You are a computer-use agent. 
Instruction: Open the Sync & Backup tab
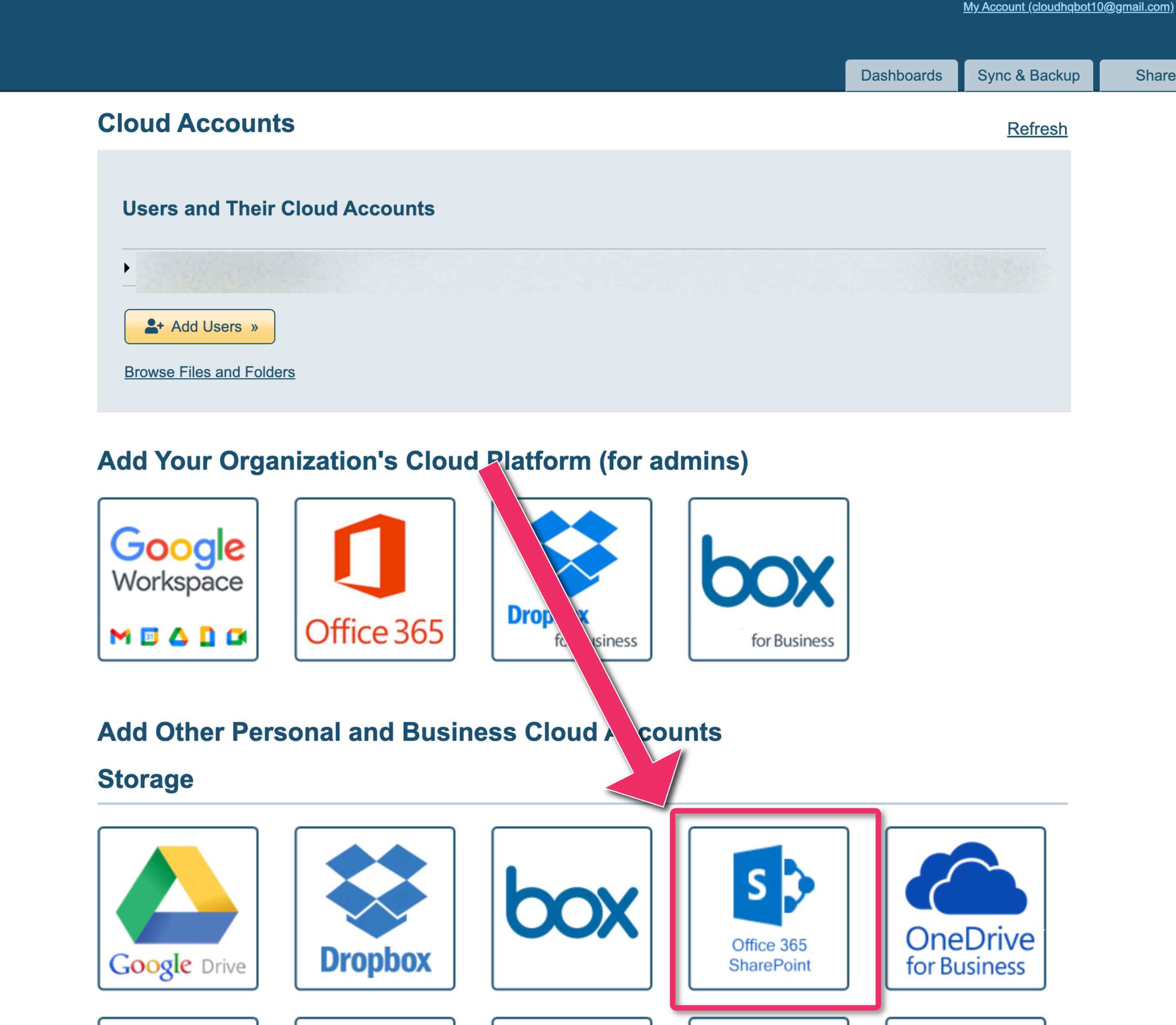tap(1028, 76)
